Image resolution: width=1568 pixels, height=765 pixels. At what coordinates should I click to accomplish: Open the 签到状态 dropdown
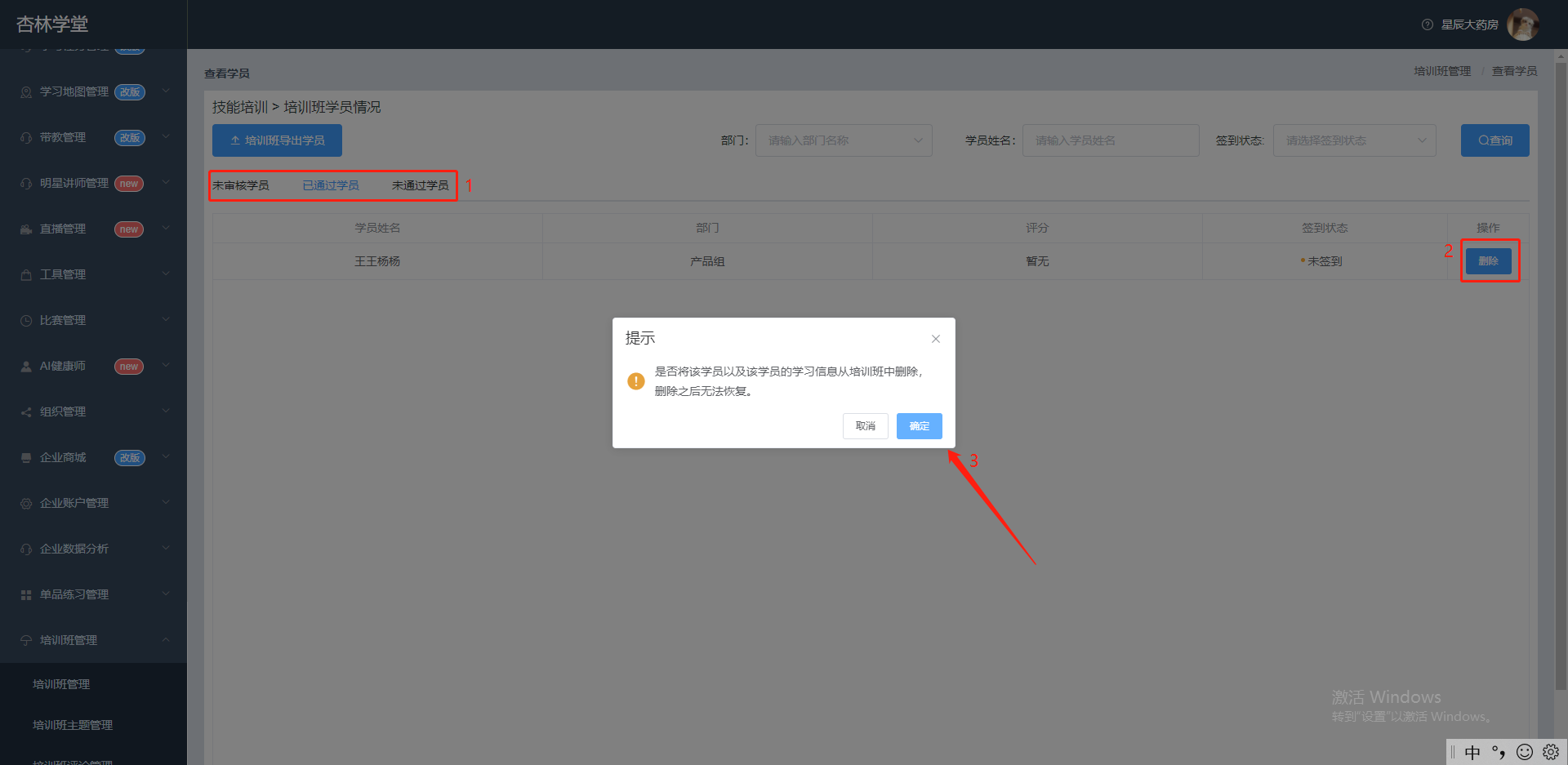click(x=1354, y=140)
